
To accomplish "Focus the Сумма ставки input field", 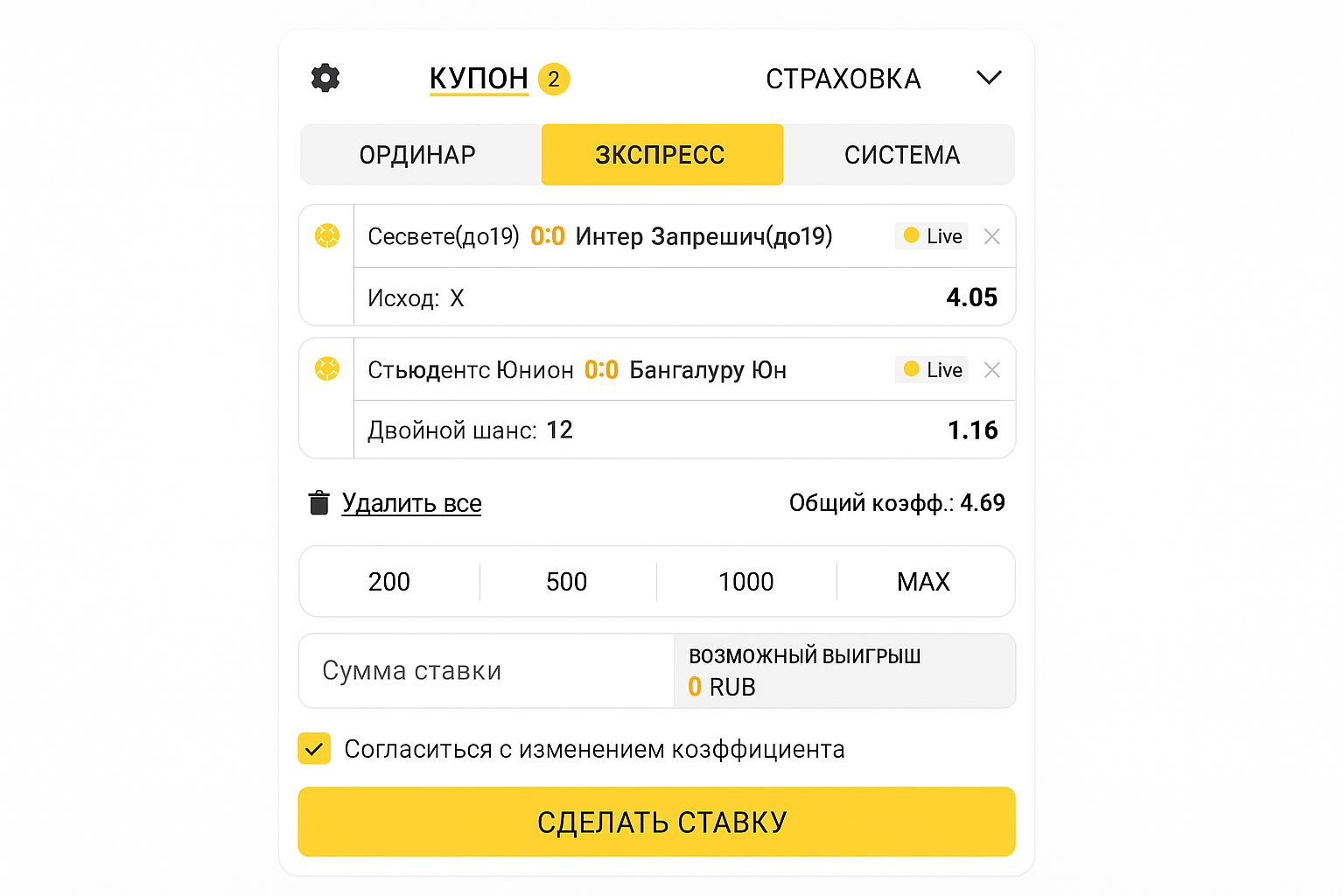I will [486, 671].
